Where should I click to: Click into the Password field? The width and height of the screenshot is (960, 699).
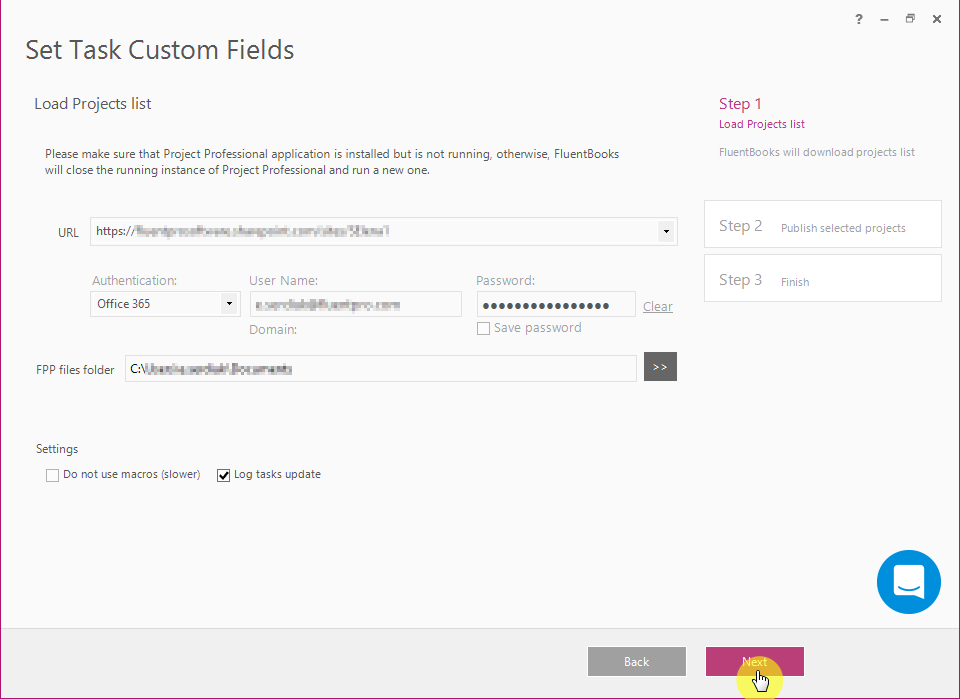557,304
